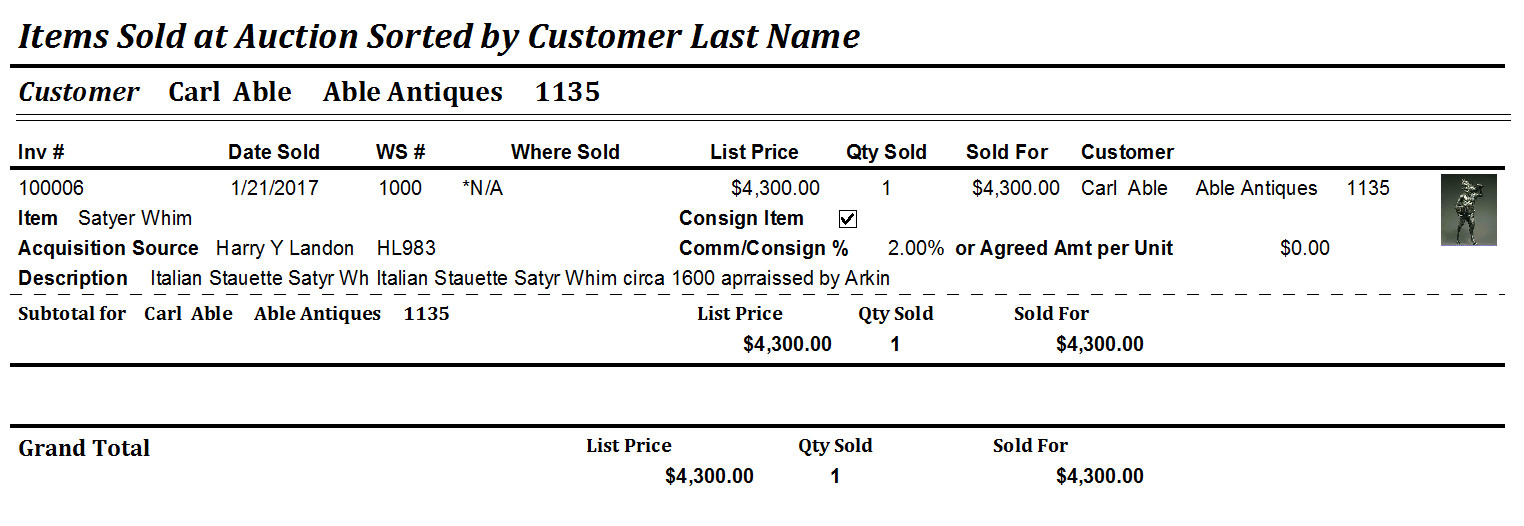Click the Subtotal for Carl Able label

[125, 313]
